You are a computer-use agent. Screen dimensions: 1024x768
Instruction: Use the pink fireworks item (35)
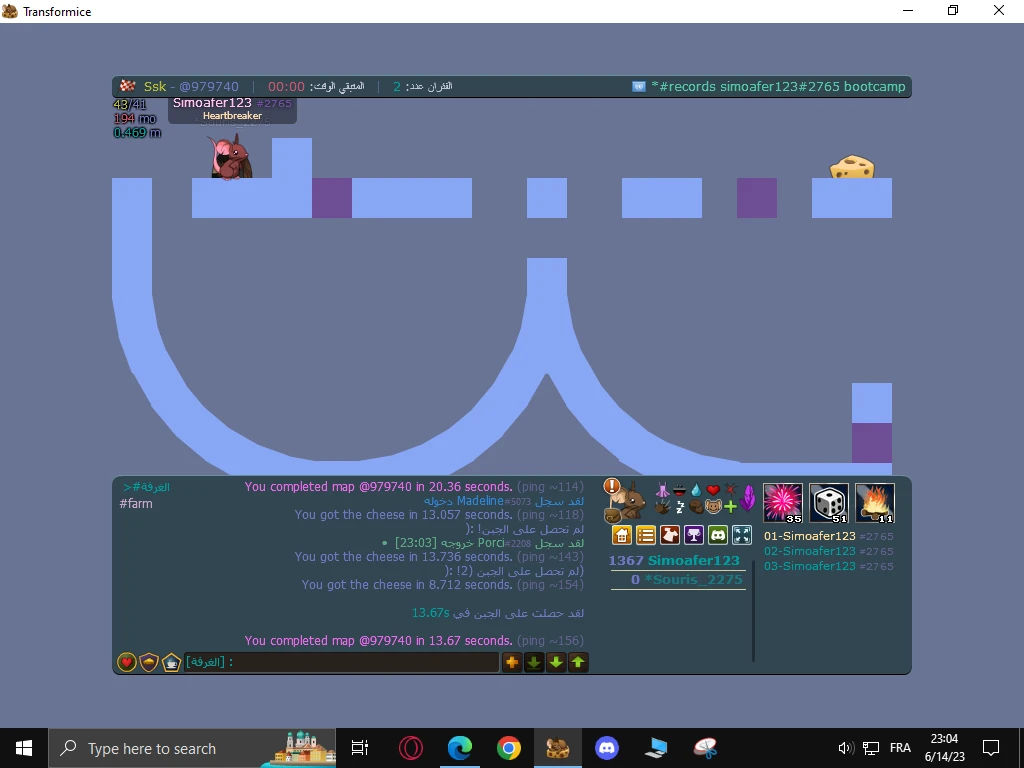783,503
